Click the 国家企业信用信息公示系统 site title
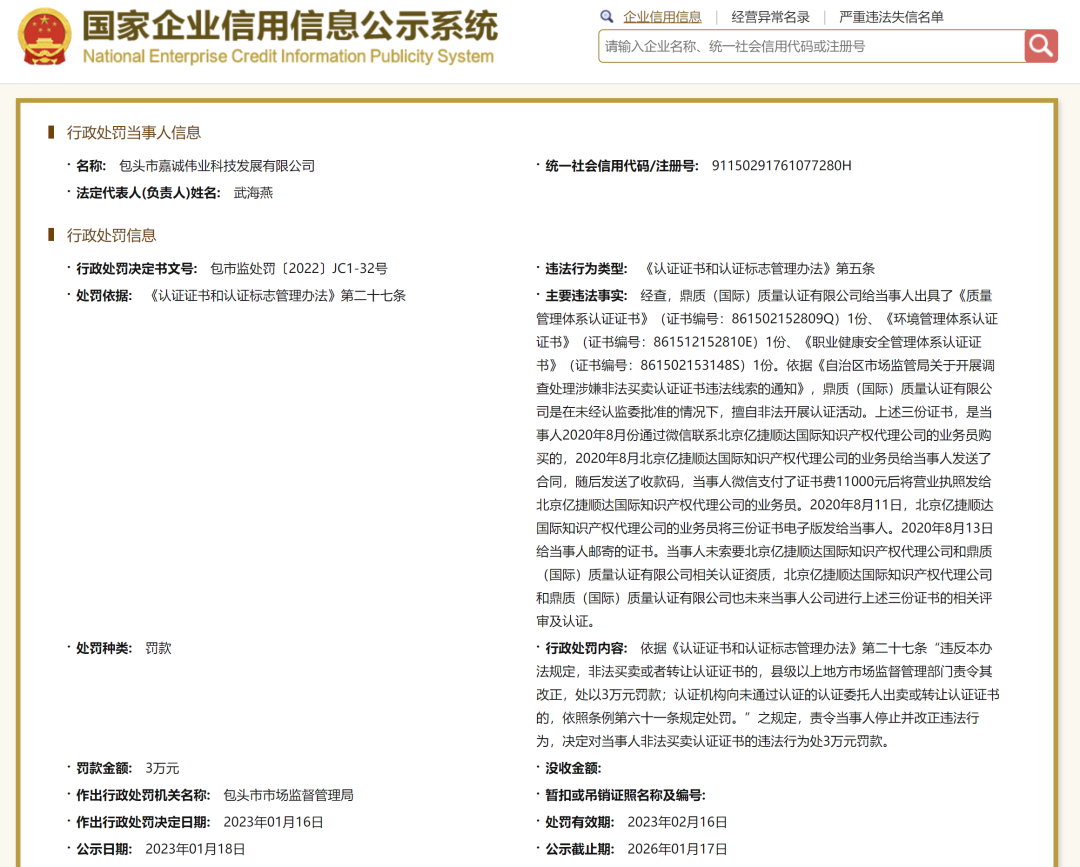The image size is (1080, 867). [x=289, y=25]
